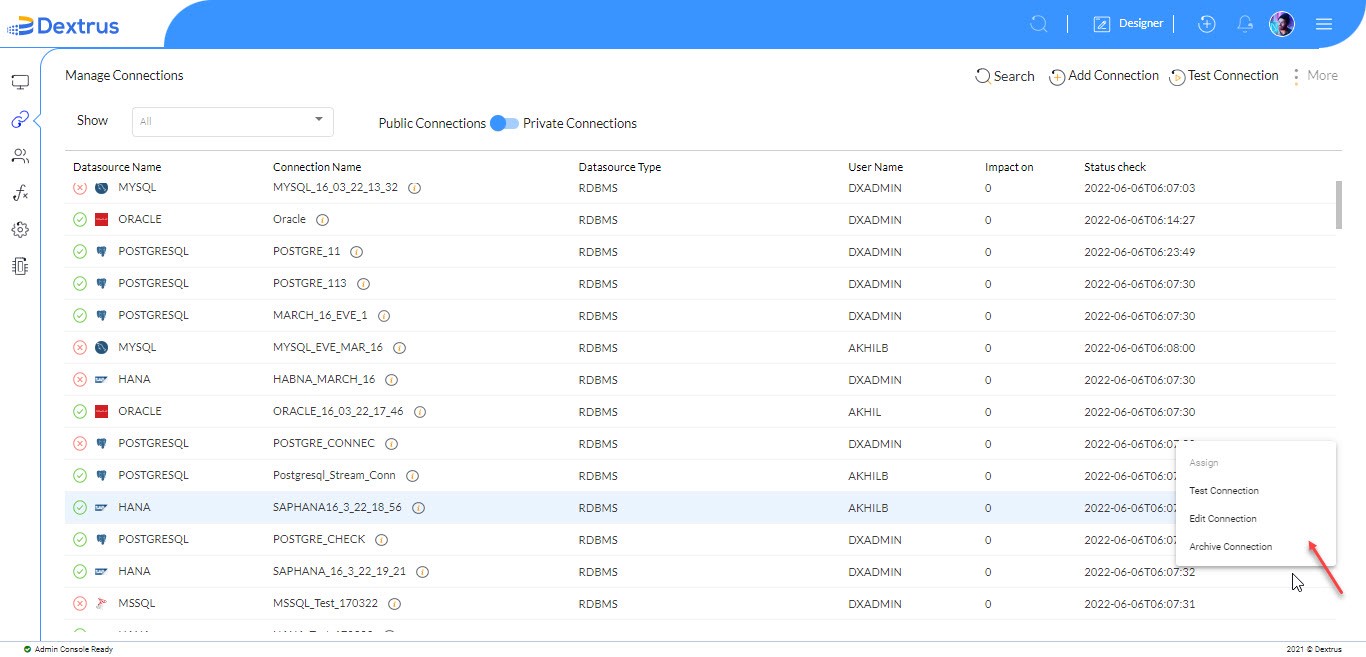Click success status icon of Oracle row

point(80,220)
